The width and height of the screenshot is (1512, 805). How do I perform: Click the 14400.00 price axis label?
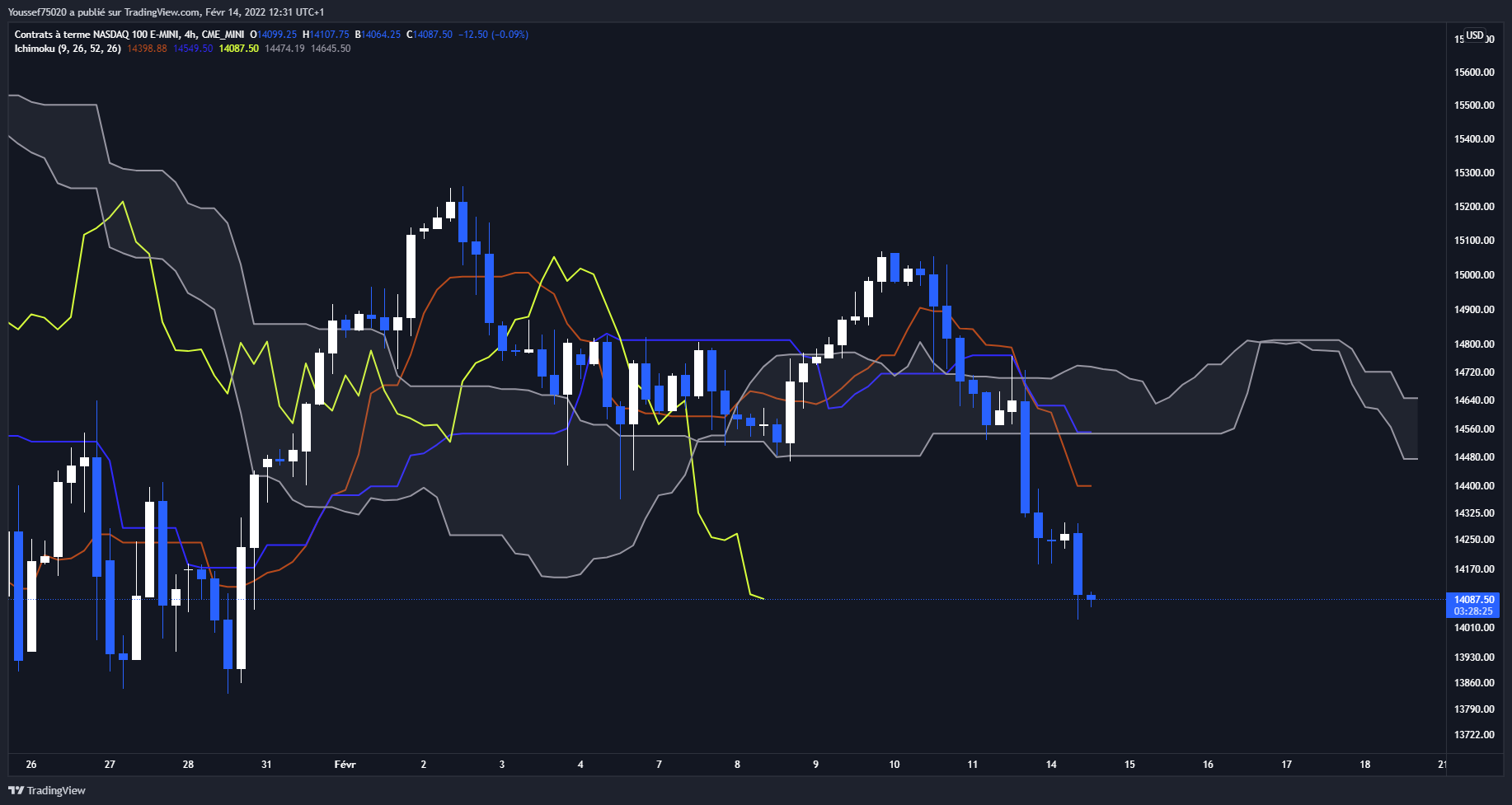click(1474, 486)
